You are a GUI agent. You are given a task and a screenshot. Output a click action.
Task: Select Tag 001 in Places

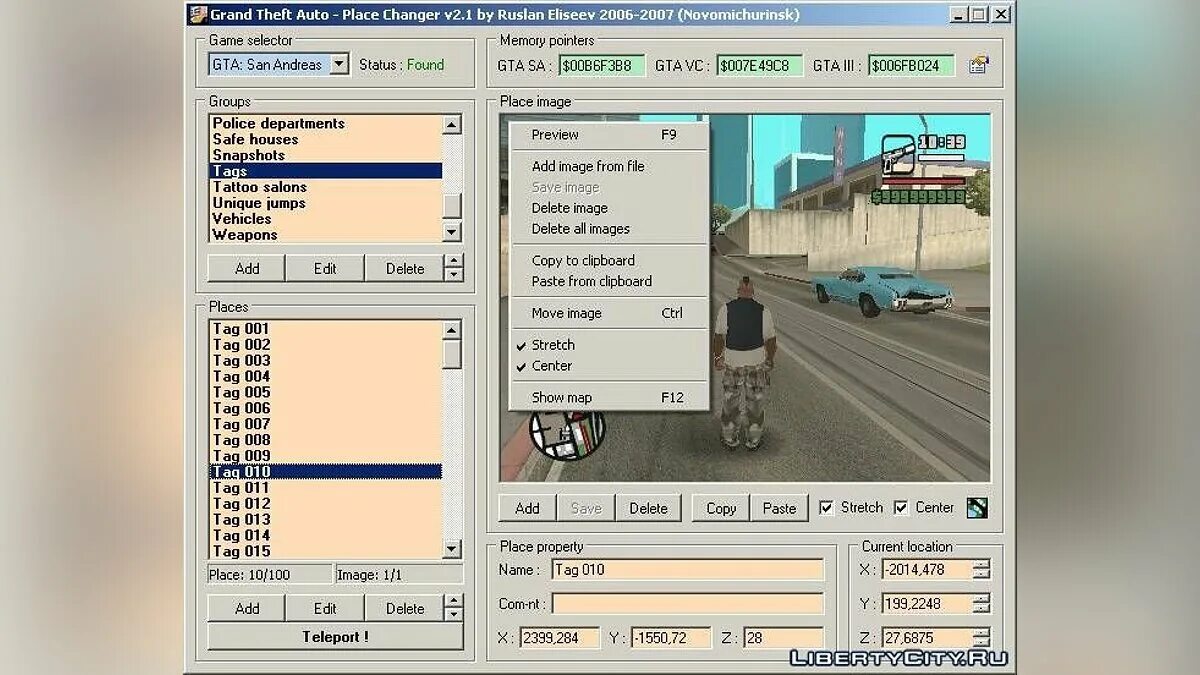[326, 329]
